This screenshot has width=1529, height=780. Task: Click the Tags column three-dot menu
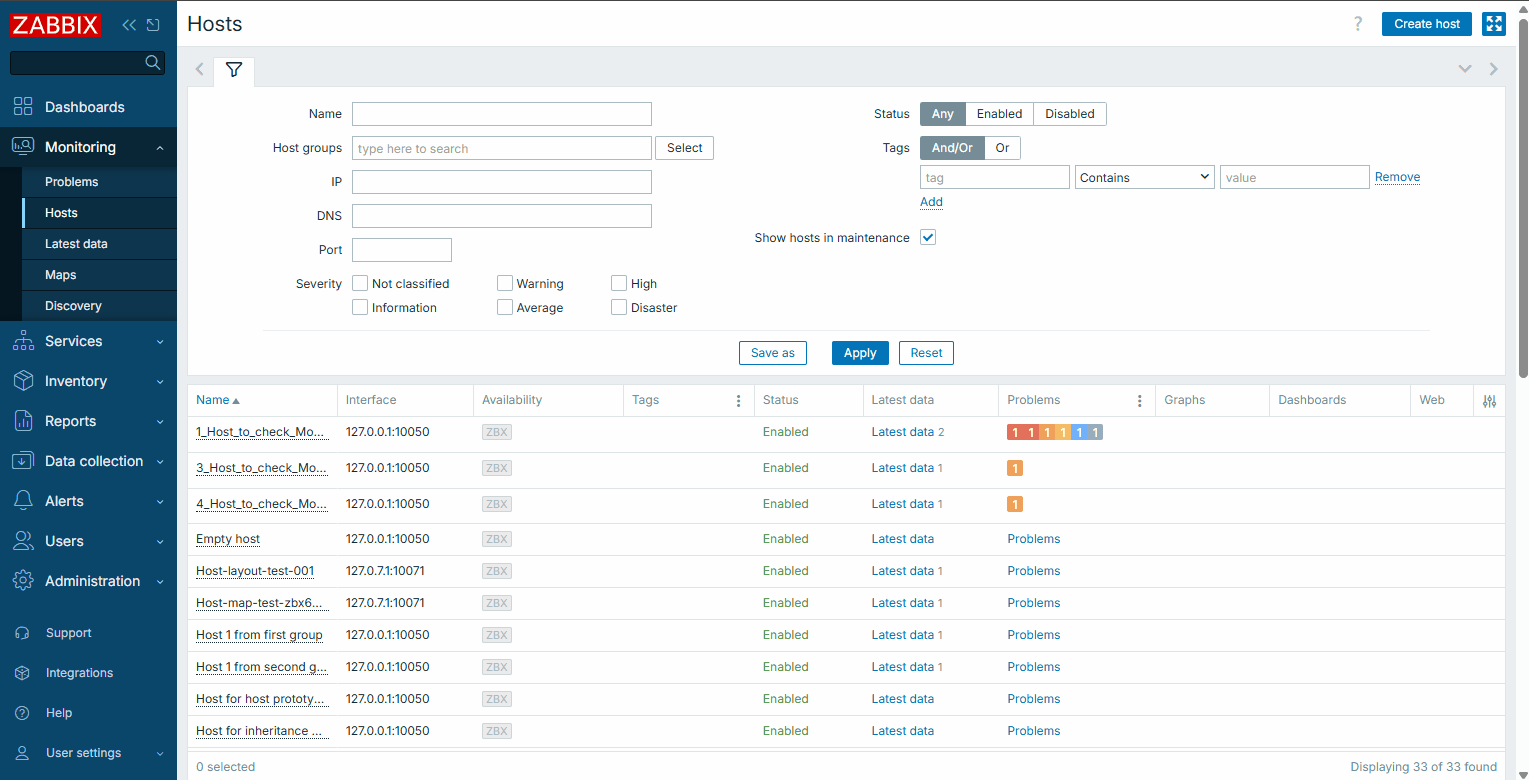click(x=739, y=401)
